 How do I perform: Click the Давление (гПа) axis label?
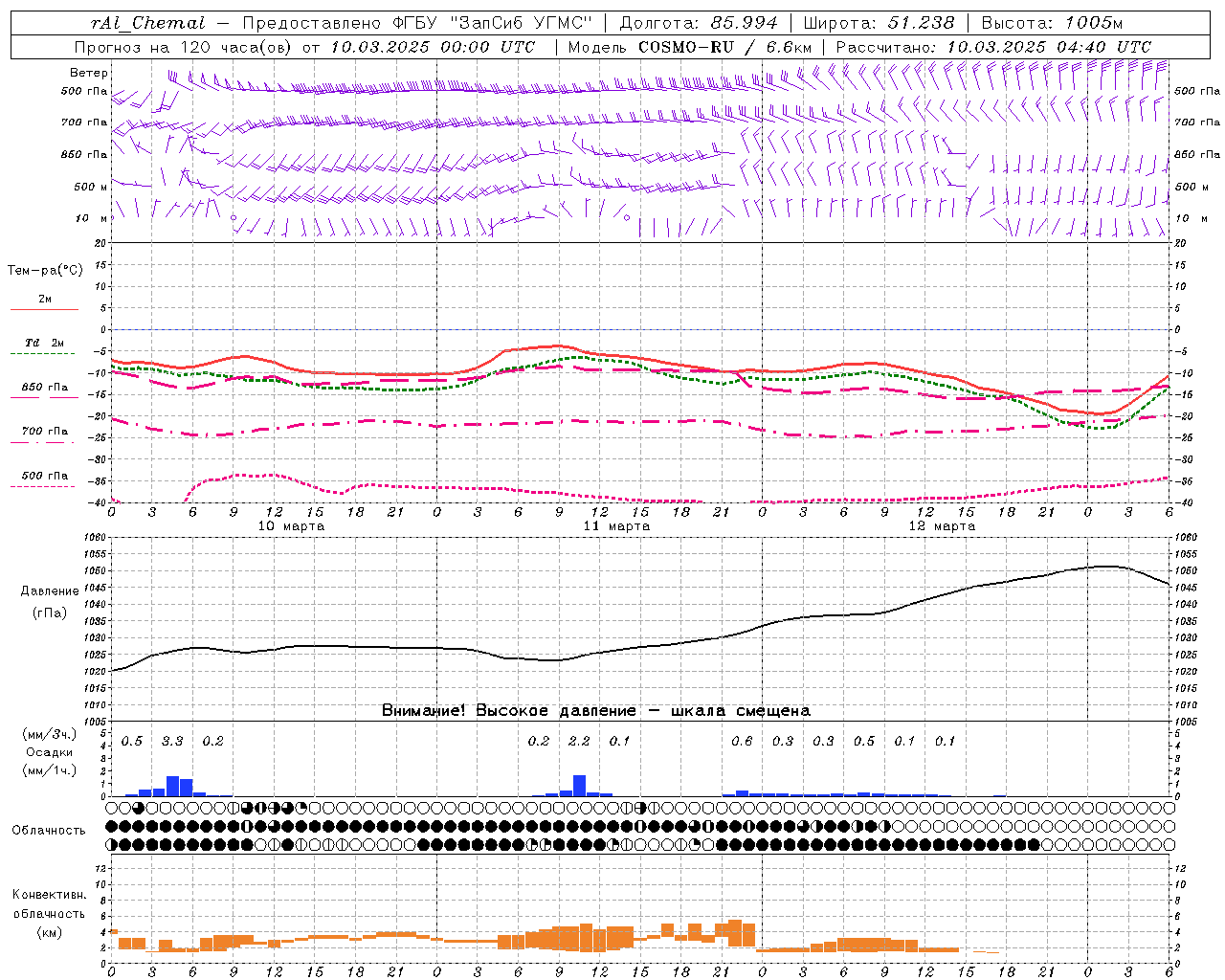click(x=50, y=602)
